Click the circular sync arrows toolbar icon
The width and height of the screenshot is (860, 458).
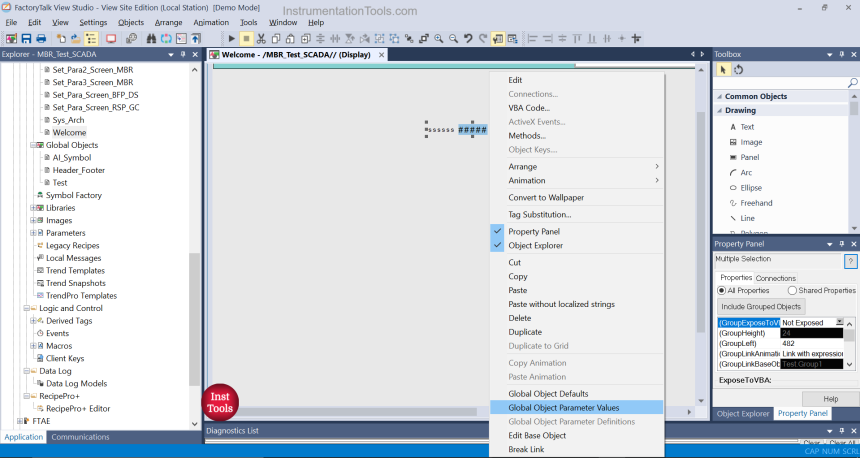pyautogui.click(x=166, y=38)
